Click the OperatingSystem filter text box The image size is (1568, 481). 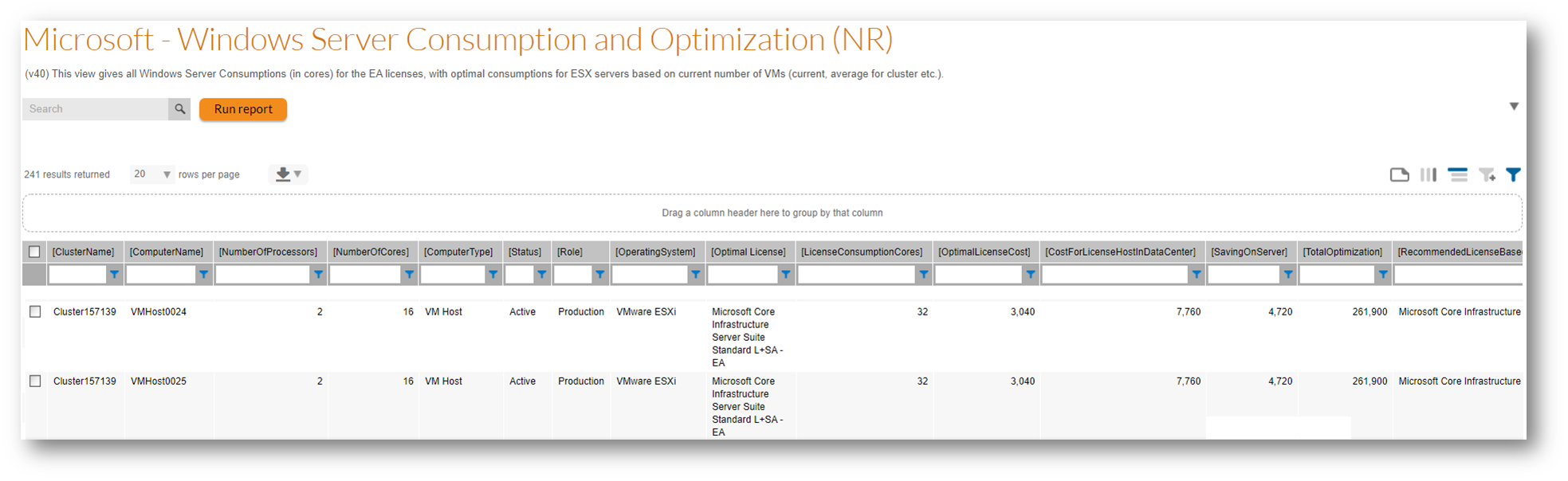650,275
